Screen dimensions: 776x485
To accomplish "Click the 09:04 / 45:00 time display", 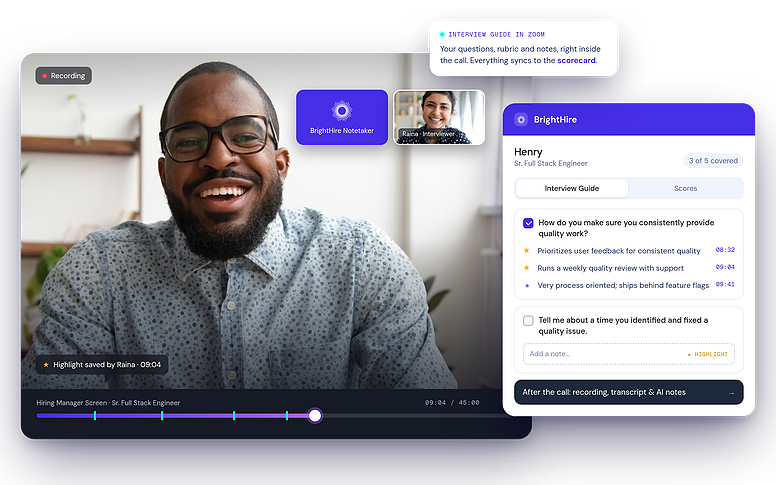I will 452,403.
